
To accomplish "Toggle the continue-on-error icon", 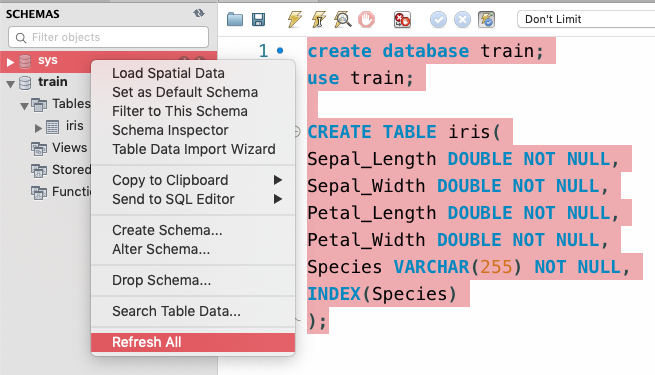I will [x=402, y=19].
